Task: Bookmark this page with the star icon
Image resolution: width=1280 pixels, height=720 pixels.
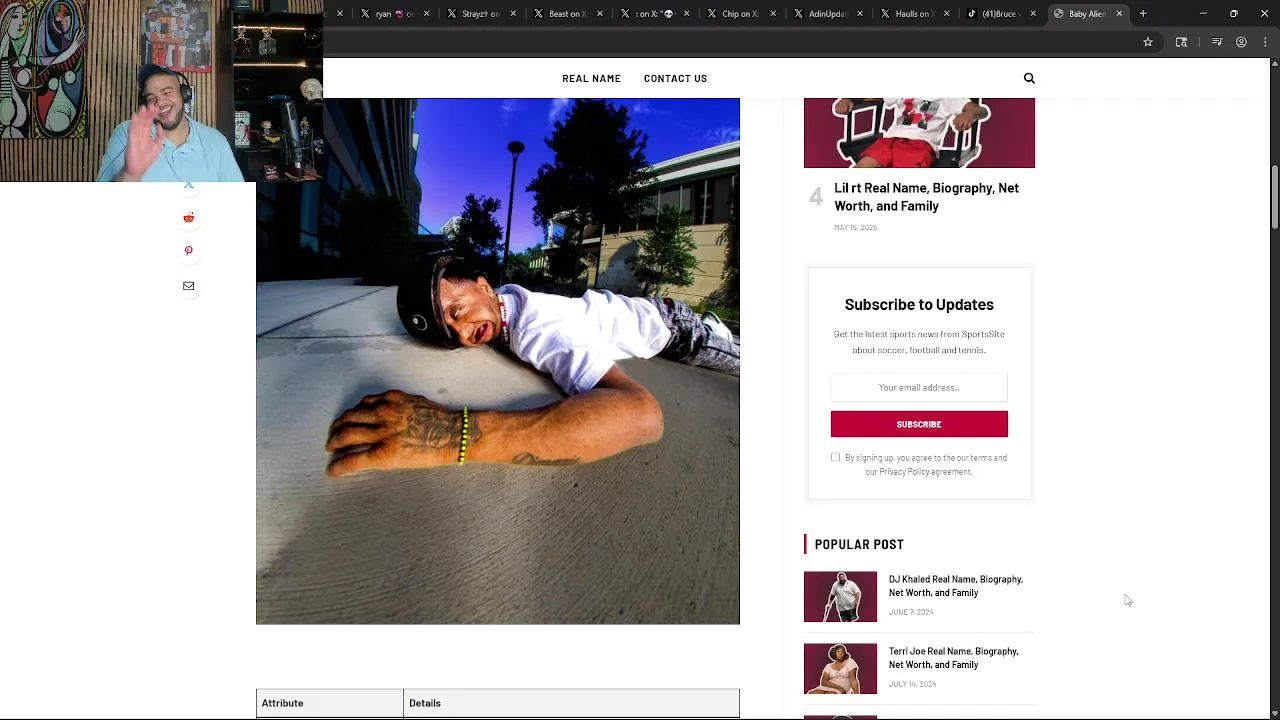Action: (x=1148, y=42)
